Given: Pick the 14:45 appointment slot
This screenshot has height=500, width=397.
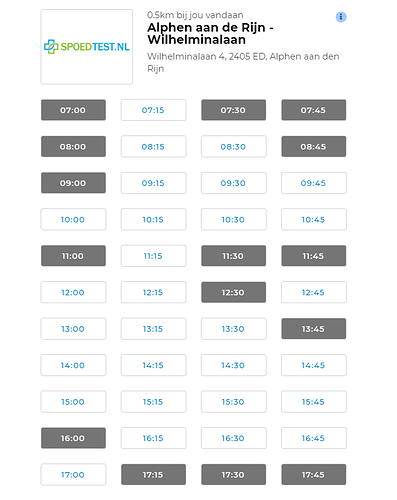Looking at the screenshot, I should point(314,365).
